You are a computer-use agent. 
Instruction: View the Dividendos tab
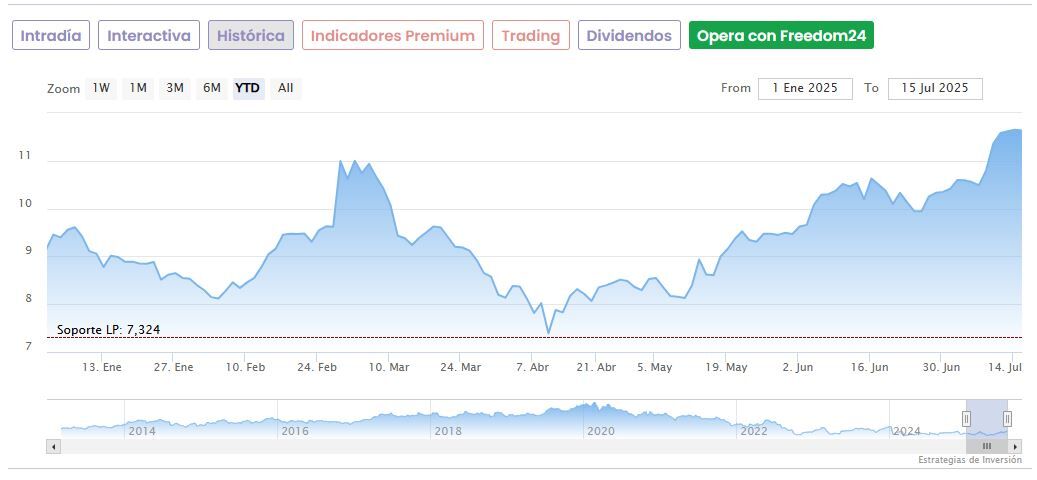(x=629, y=36)
